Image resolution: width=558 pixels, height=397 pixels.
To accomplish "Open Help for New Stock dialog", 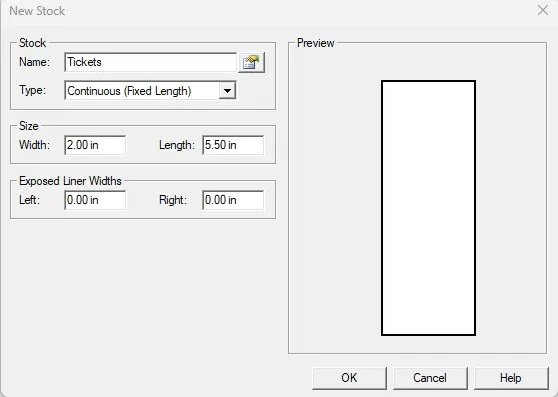I will (511, 378).
